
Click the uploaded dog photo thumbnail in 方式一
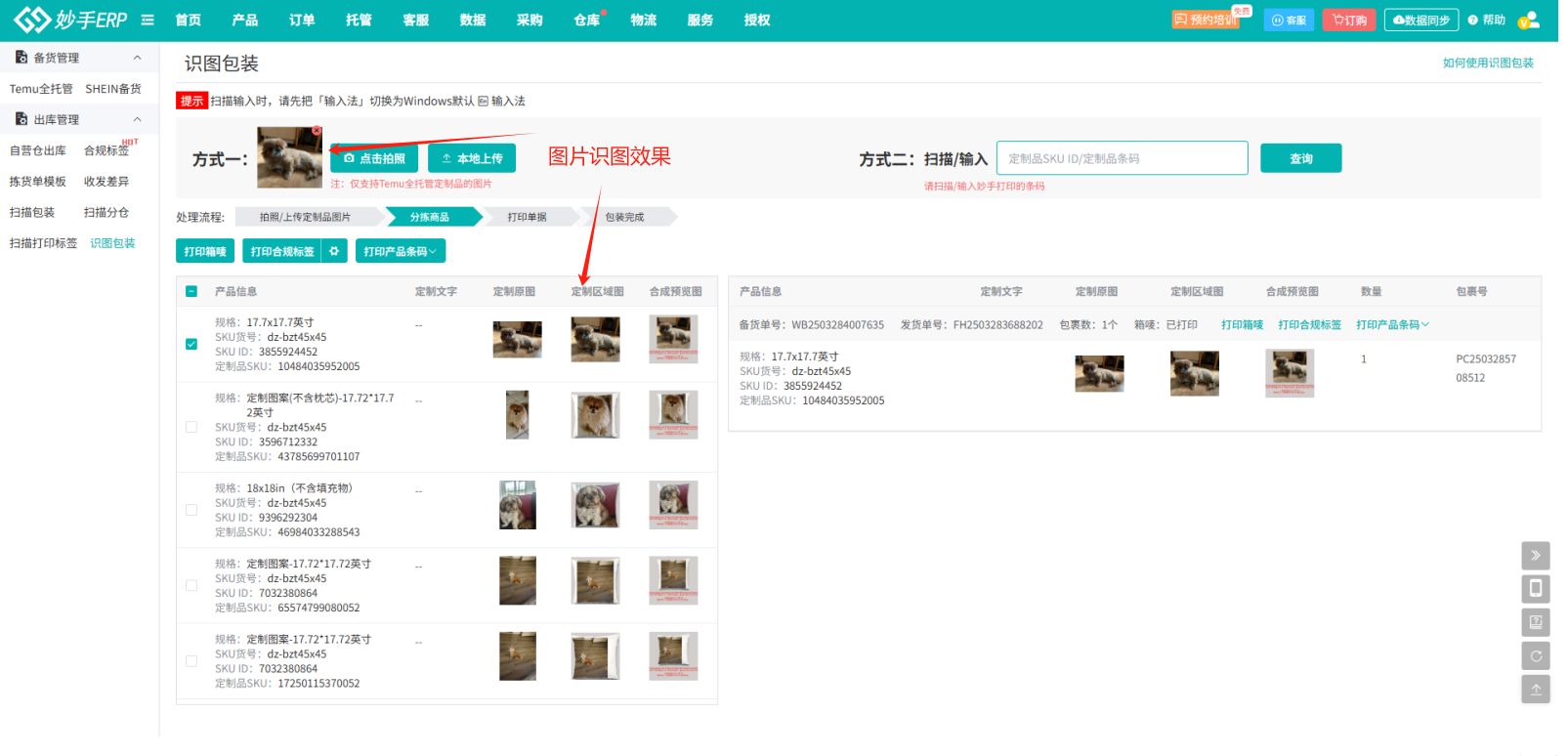(289, 157)
